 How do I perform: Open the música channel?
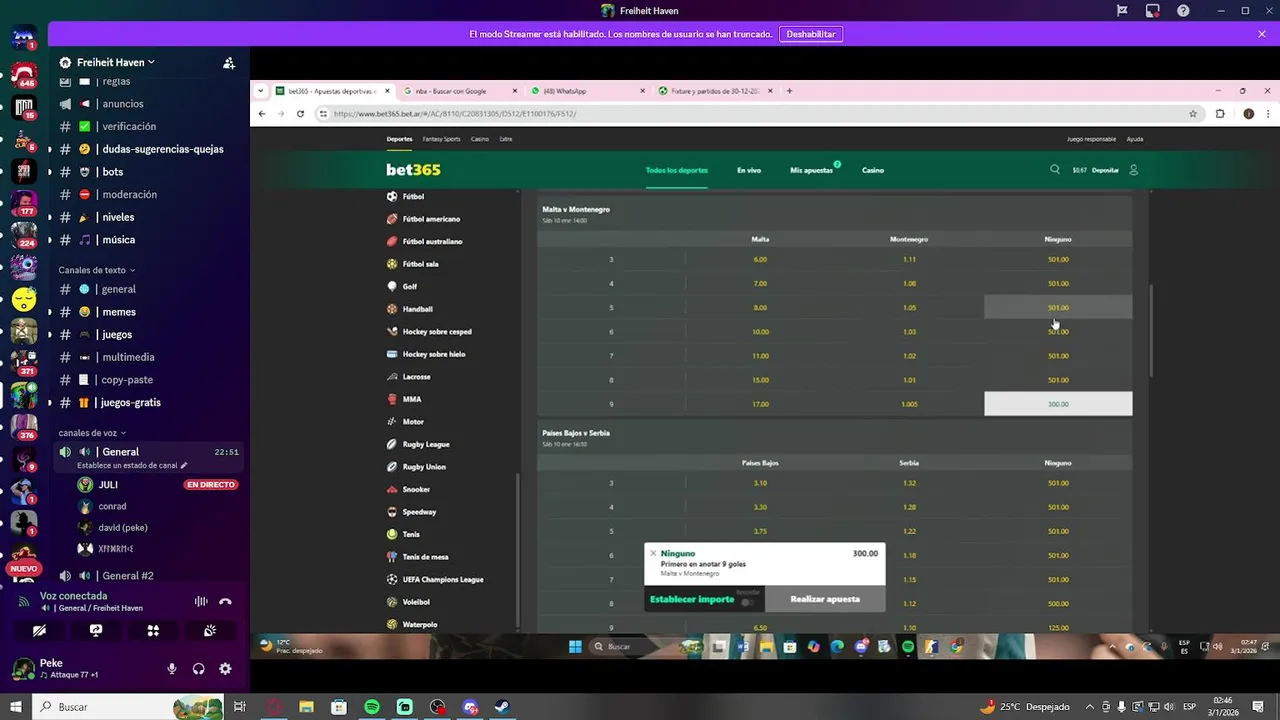tap(145, 240)
